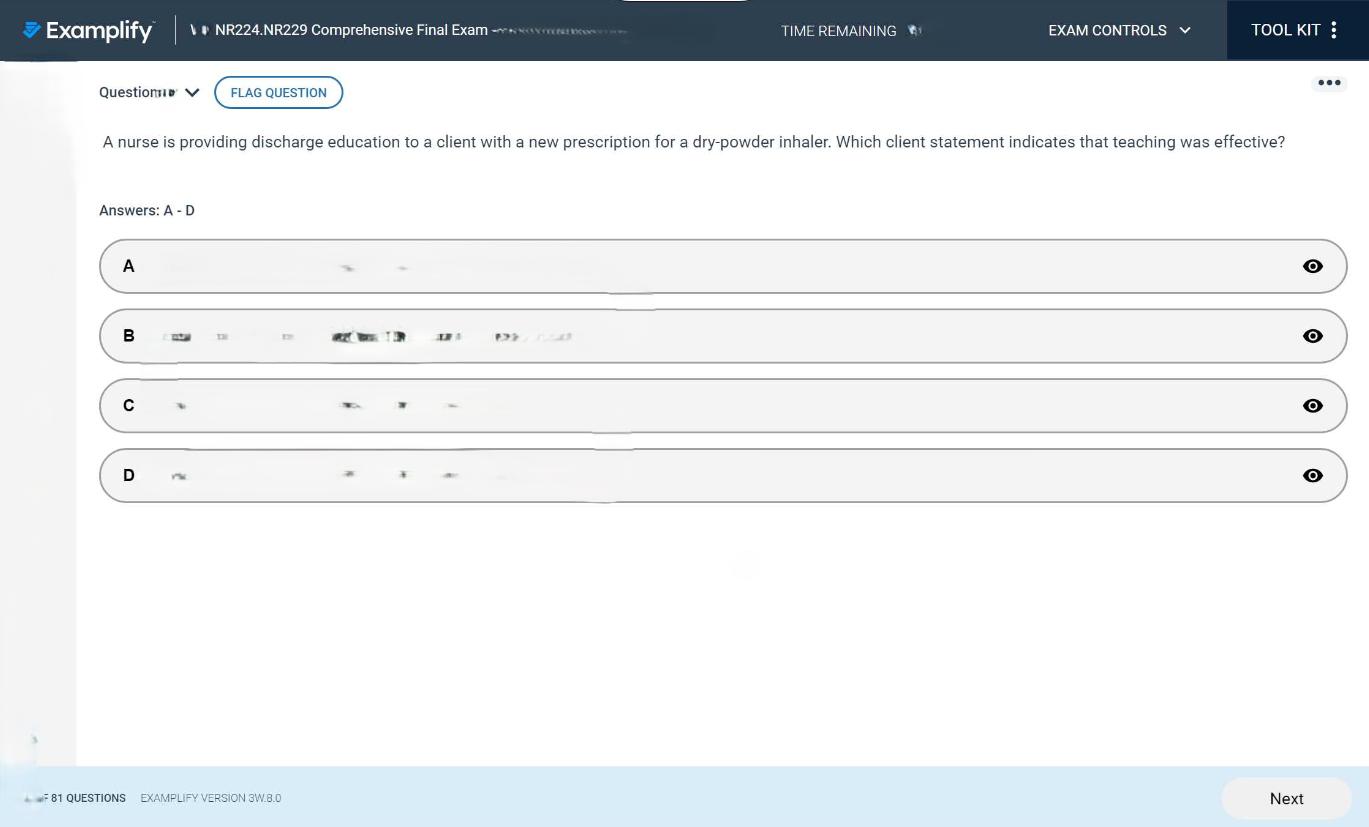This screenshot has width=1369, height=827.
Task: Click the exam title NR224.NR229 Comprehensive Final Exam
Action: tap(351, 30)
